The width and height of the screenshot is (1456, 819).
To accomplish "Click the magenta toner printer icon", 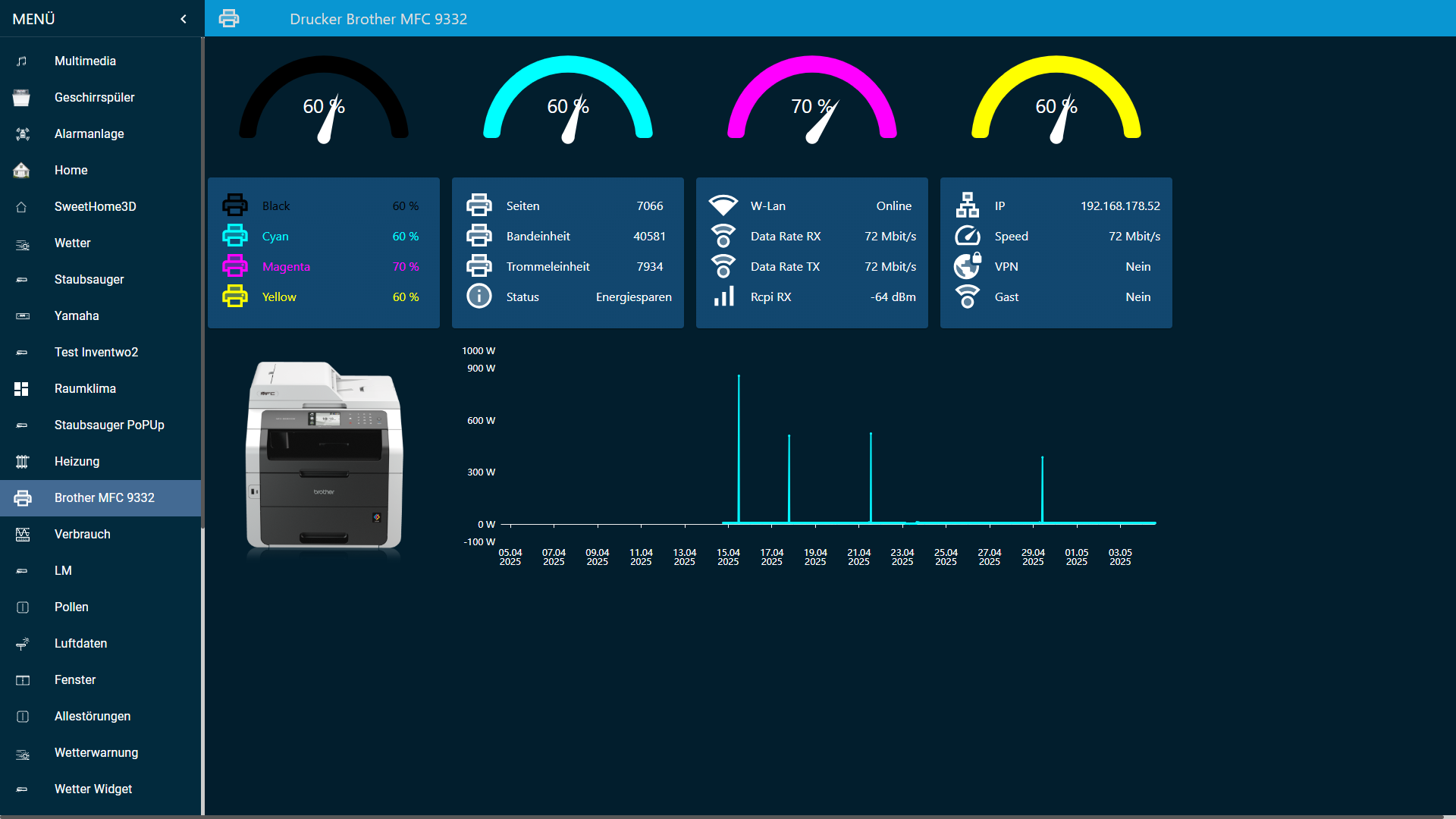I will [235, 266].
